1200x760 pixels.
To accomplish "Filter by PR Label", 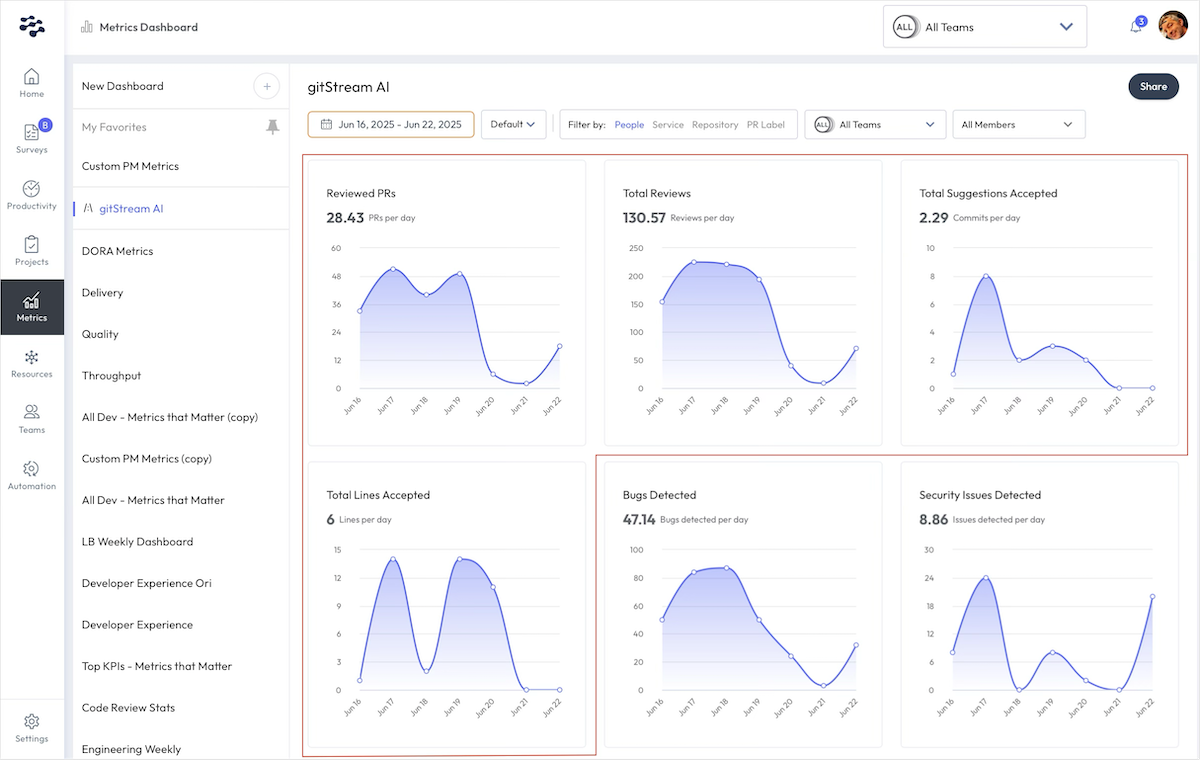I will pyautogui.click(x=766, y=125).
